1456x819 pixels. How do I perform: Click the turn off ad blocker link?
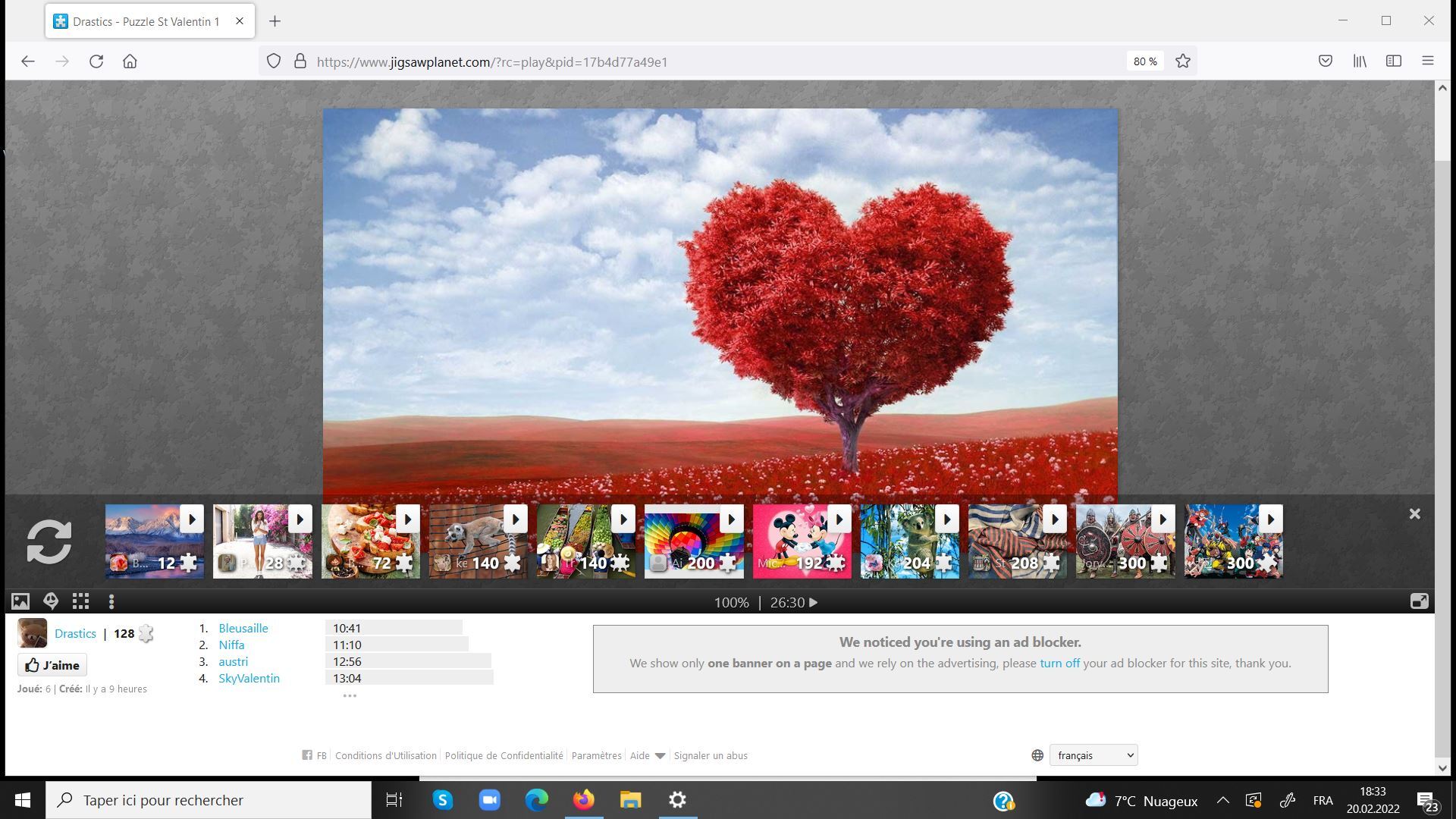coord(1059,663)
